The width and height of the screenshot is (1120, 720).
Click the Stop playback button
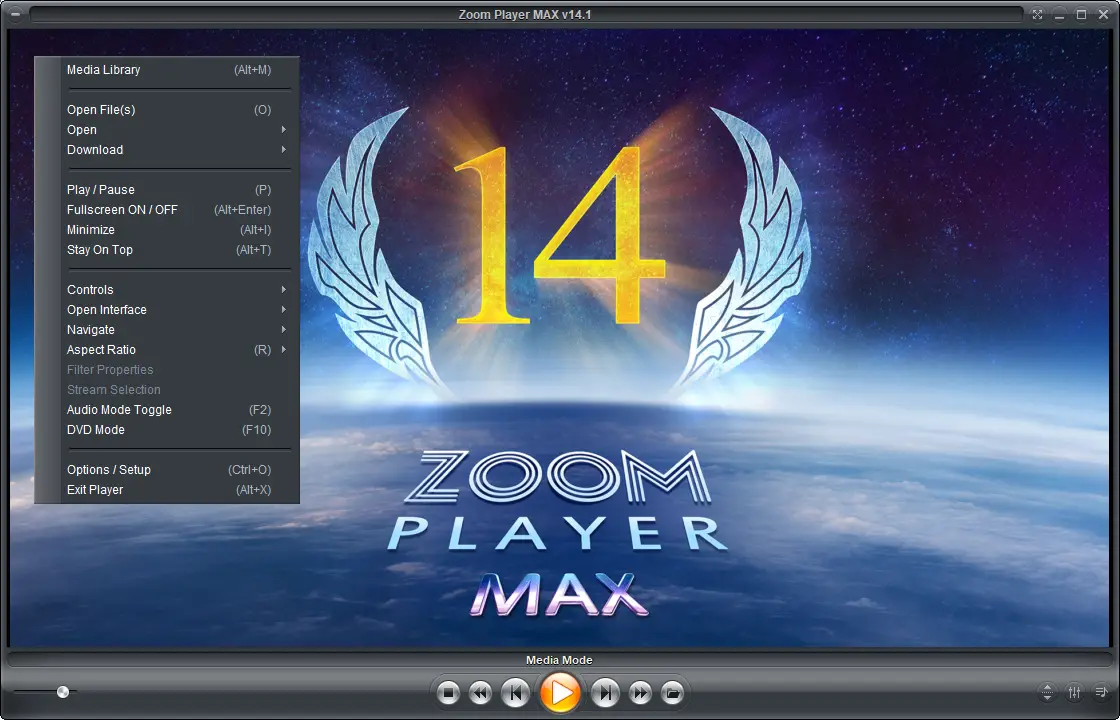[448, 693]
